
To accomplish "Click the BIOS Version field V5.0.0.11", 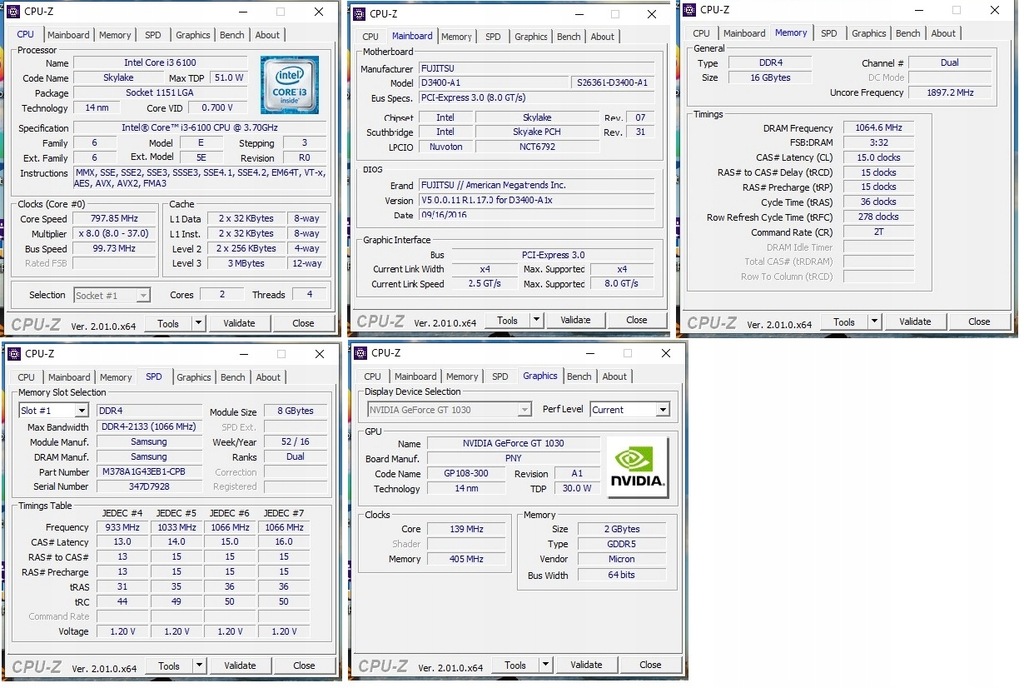I will coord(536,200).
